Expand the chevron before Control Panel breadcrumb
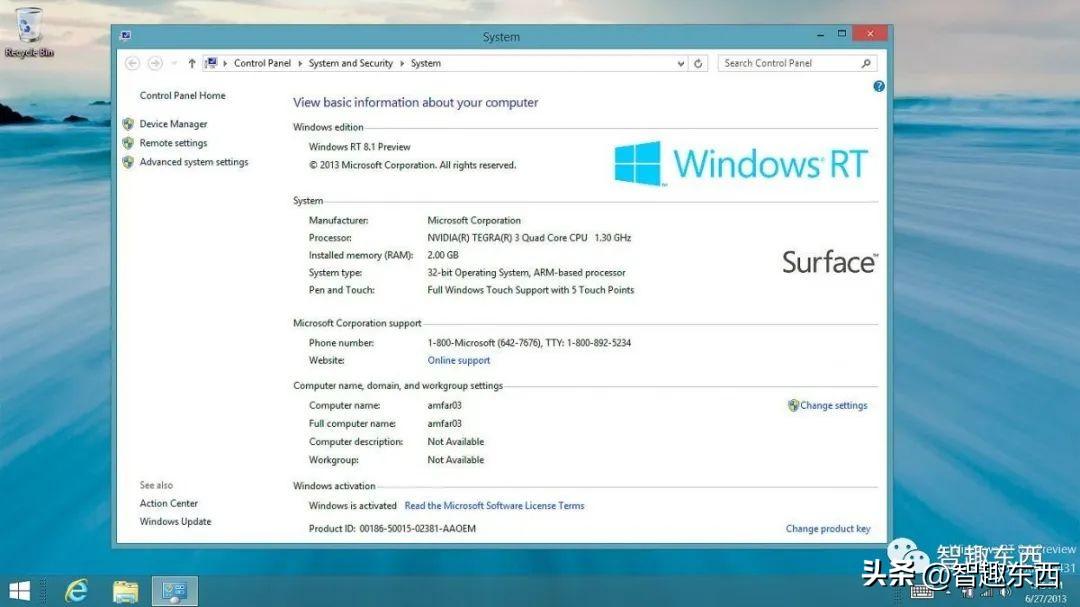The image size is (1080, 607). 225,63
